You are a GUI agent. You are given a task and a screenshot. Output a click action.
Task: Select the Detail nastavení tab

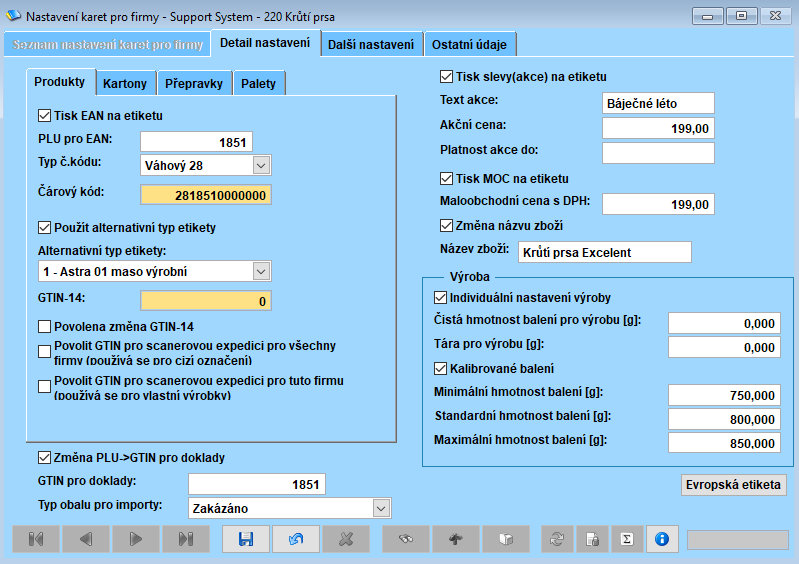click(x=265, y=43)
